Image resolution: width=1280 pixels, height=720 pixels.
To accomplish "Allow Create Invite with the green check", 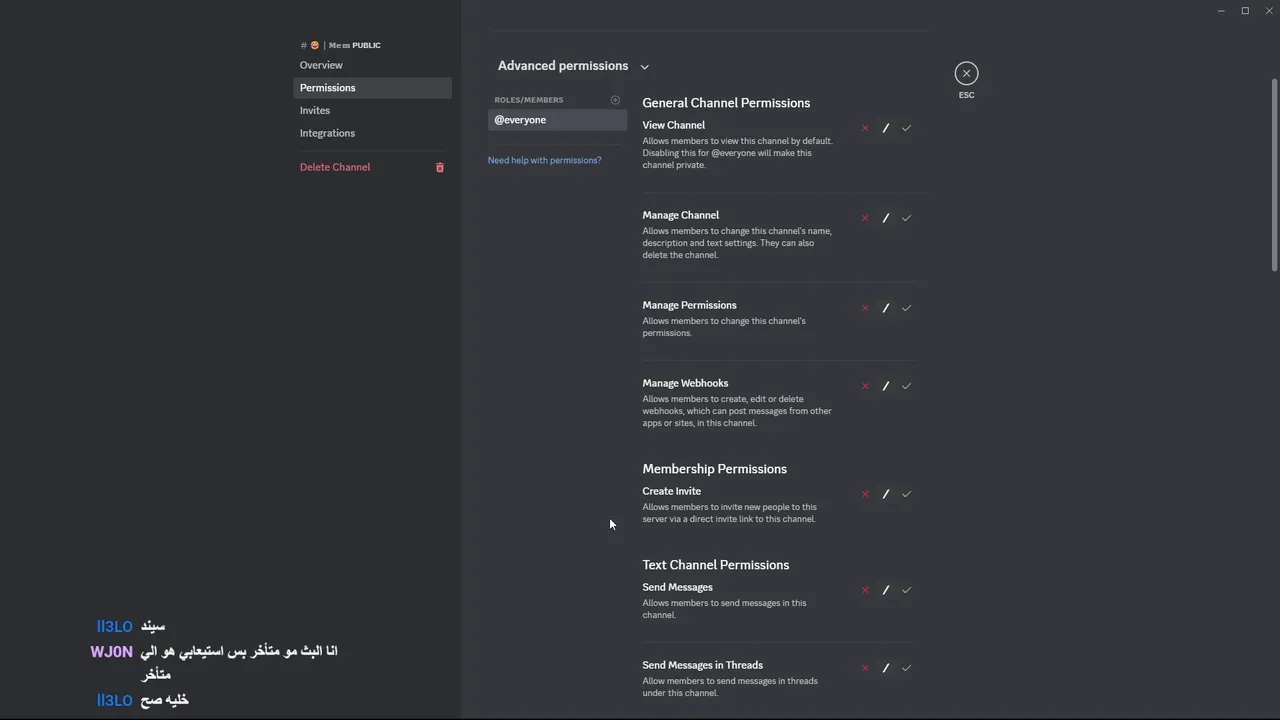I will pos(906,494).
